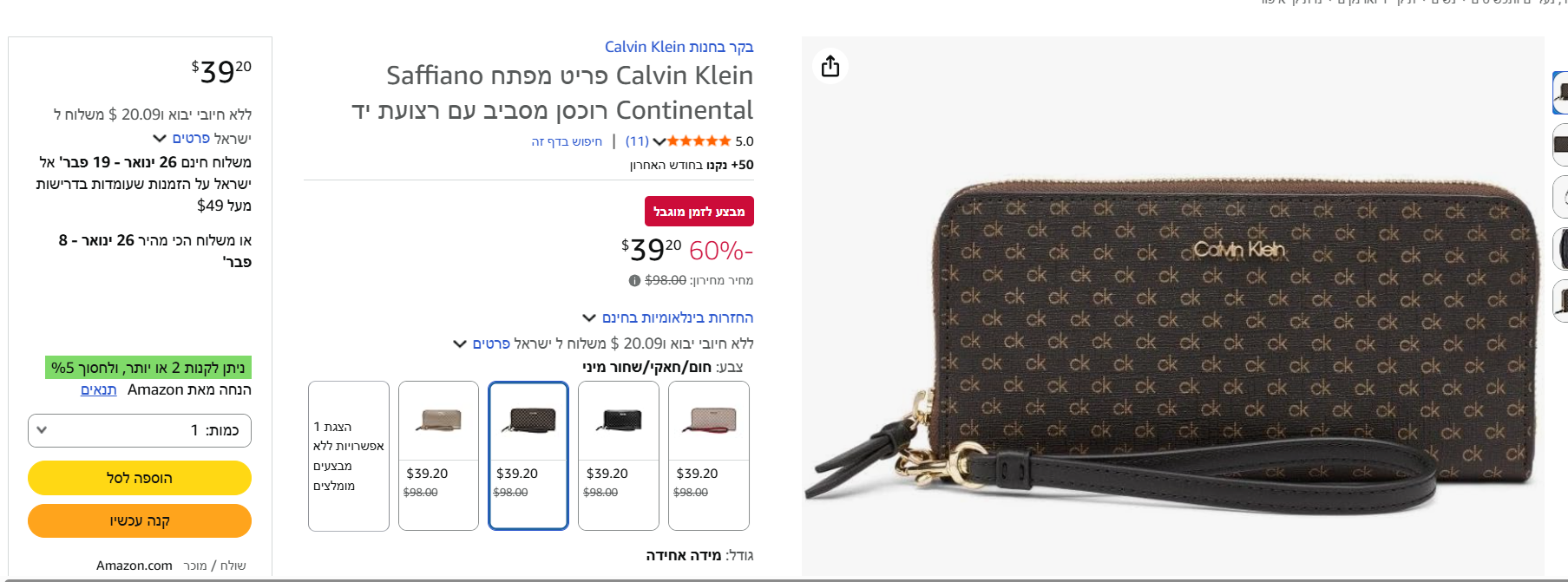This screenshot has height=582, width=1568.
Task: Click the share icon on product image
Action: pos(830,66)
